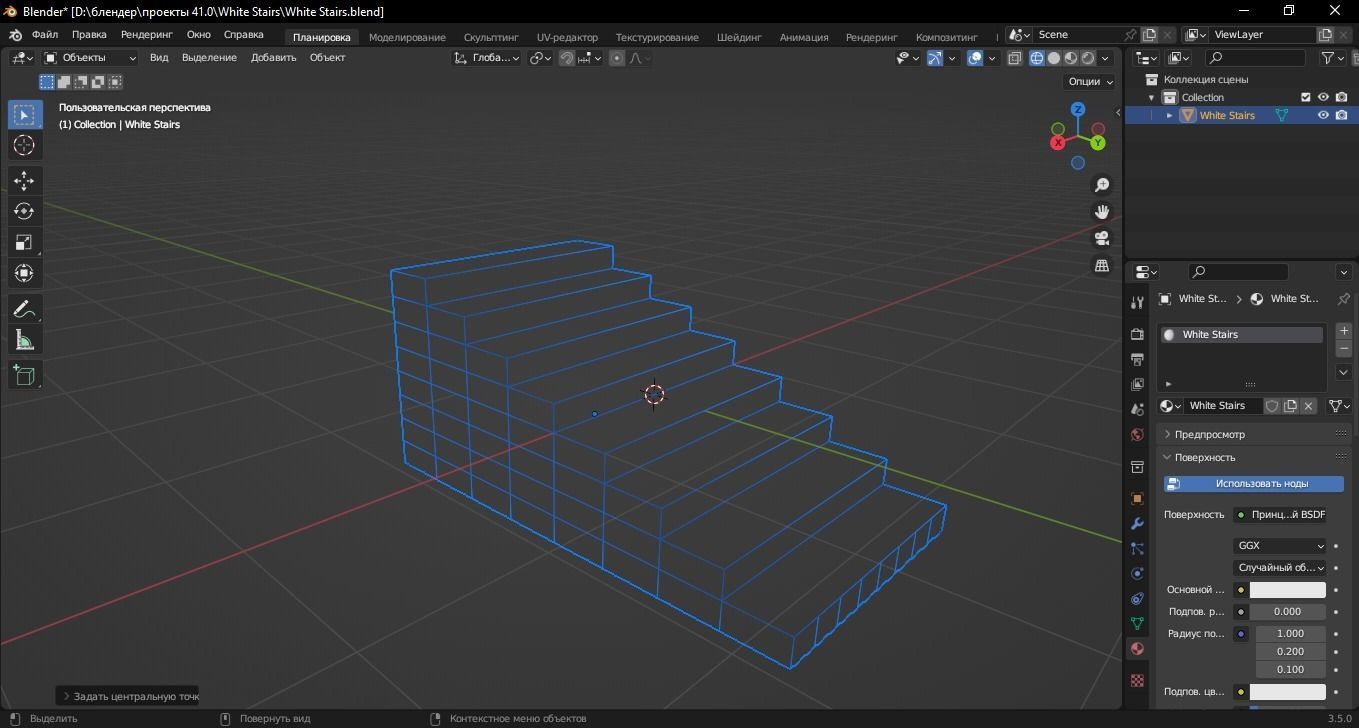This screenshot has width=1359, height=728.
Task: Select the Measure tool
Action: [x=24, y=341]
